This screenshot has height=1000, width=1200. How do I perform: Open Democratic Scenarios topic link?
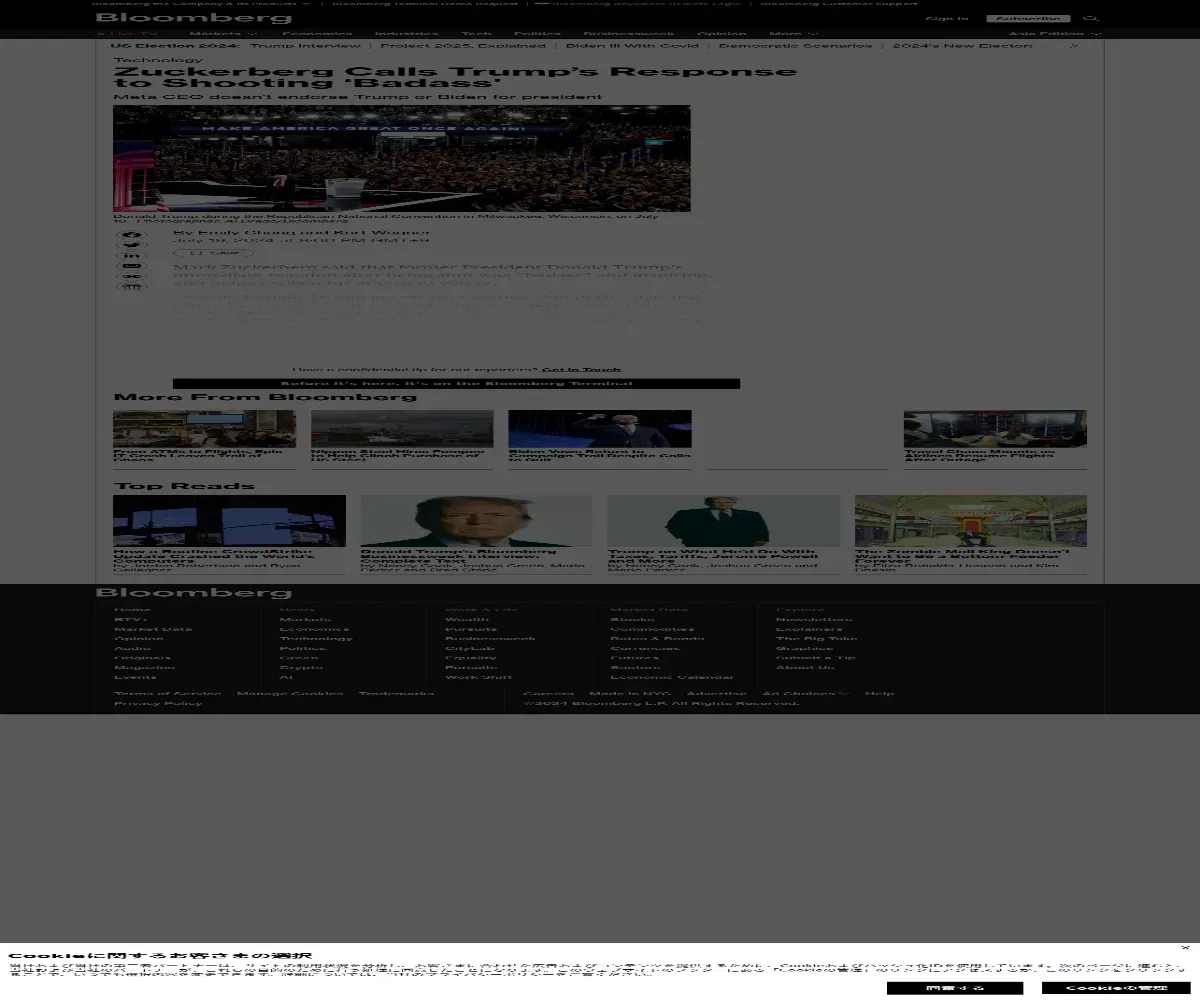(795, 46)
